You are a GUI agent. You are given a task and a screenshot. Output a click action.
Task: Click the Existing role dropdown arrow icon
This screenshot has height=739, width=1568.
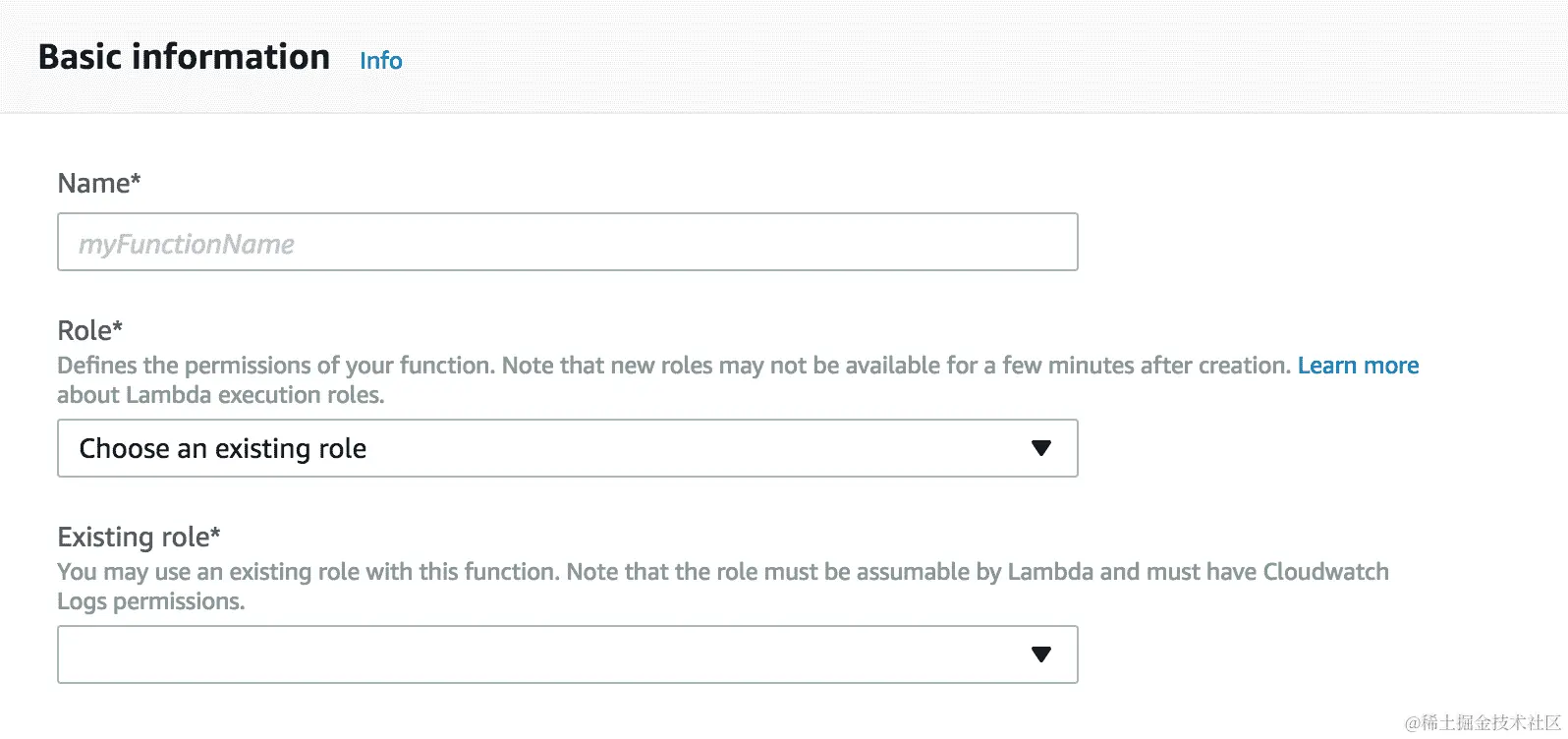click(x=1041, y=655)
